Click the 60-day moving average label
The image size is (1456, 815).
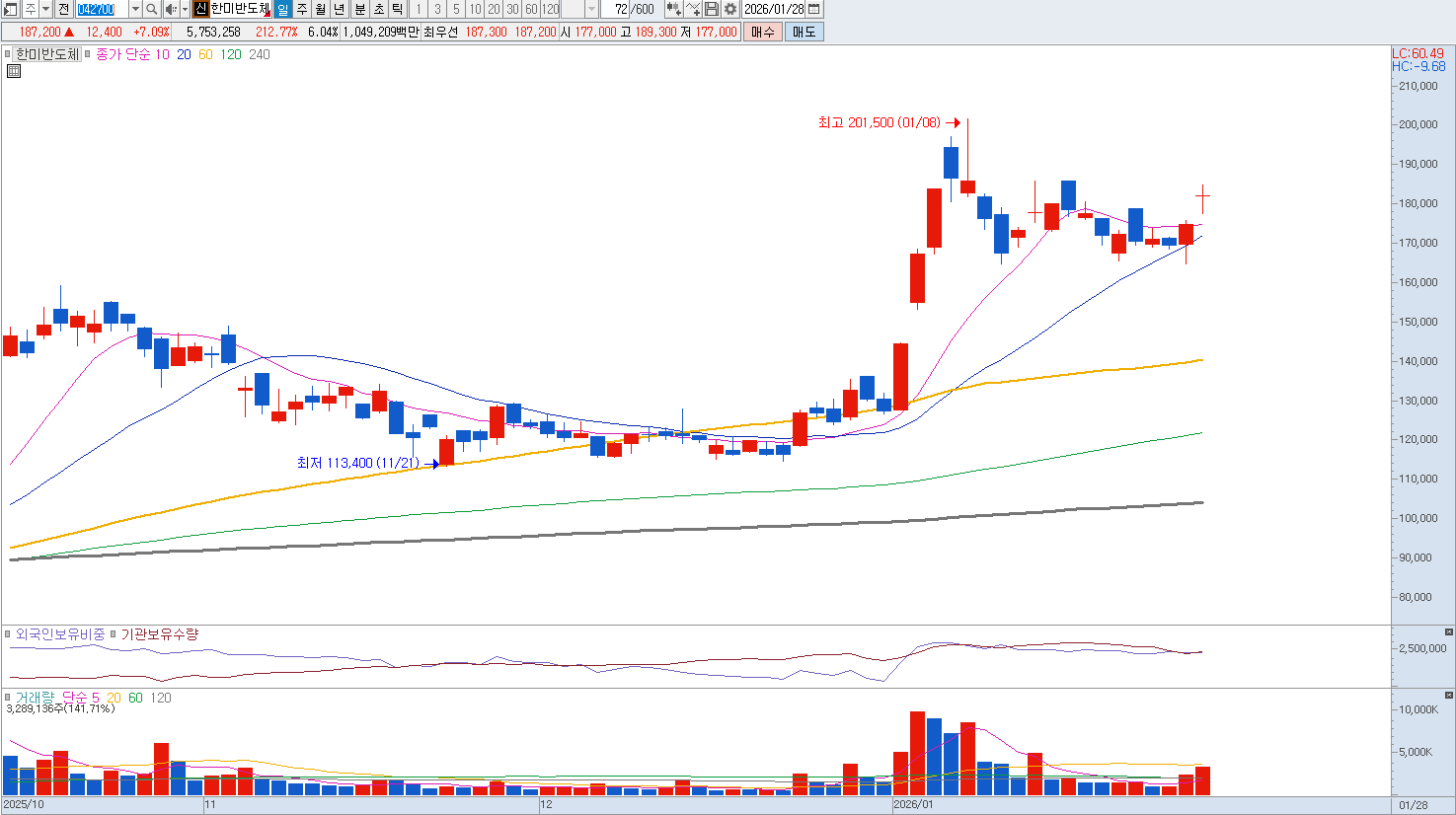pyautogui.click(x=205, y=54)
